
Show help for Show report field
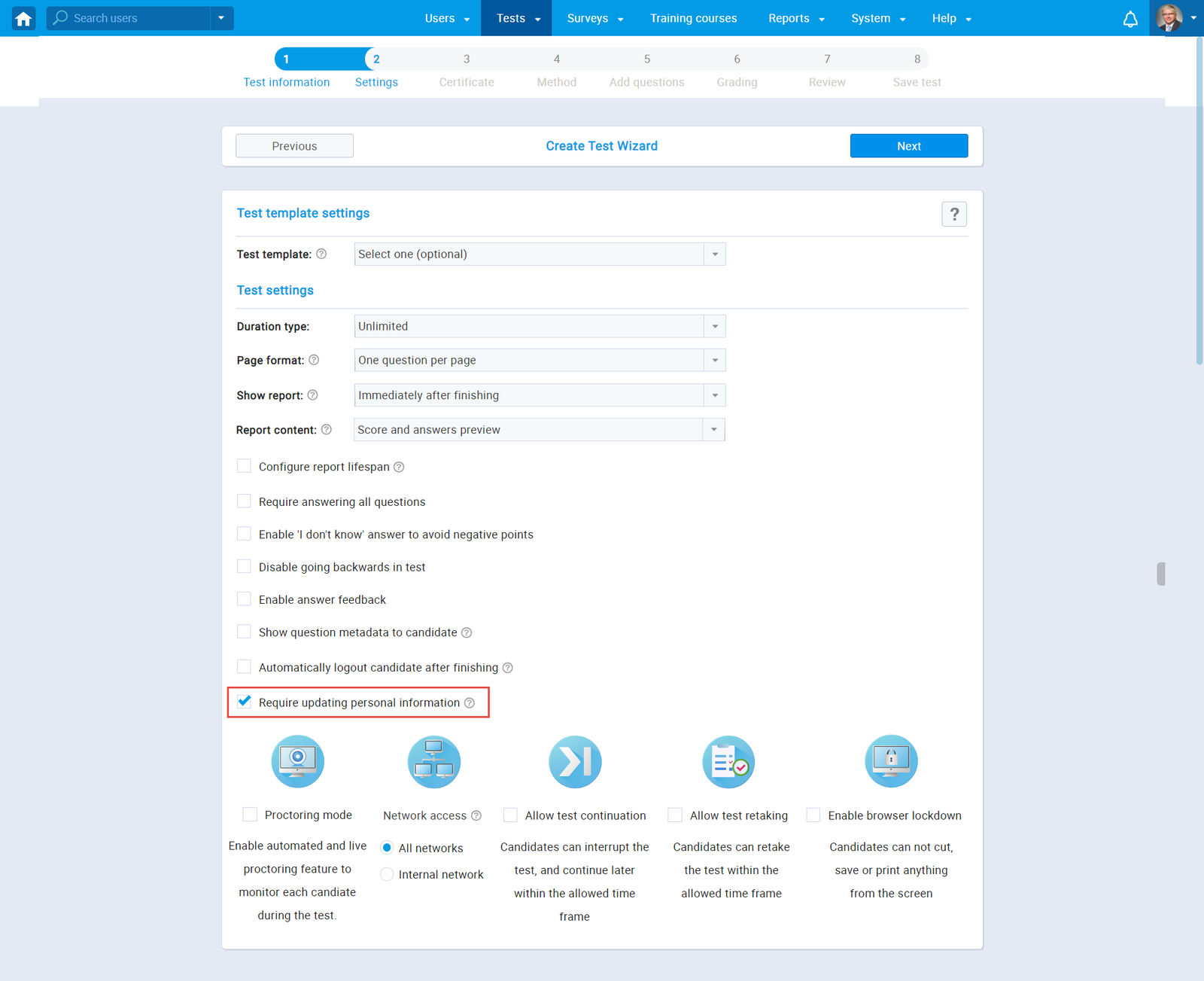pyautogui.click(x=313, y=395)
